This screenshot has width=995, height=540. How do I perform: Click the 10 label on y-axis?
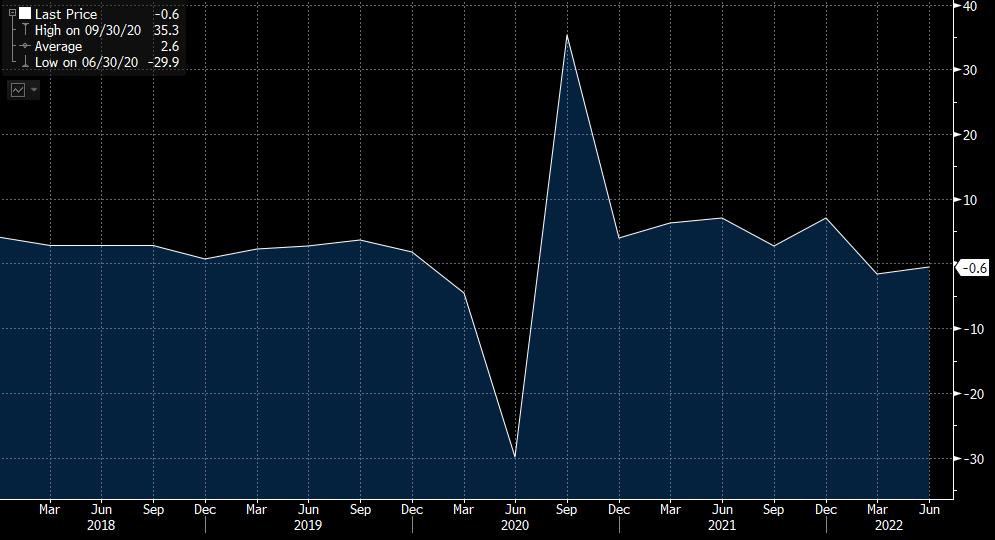point(970,200)
